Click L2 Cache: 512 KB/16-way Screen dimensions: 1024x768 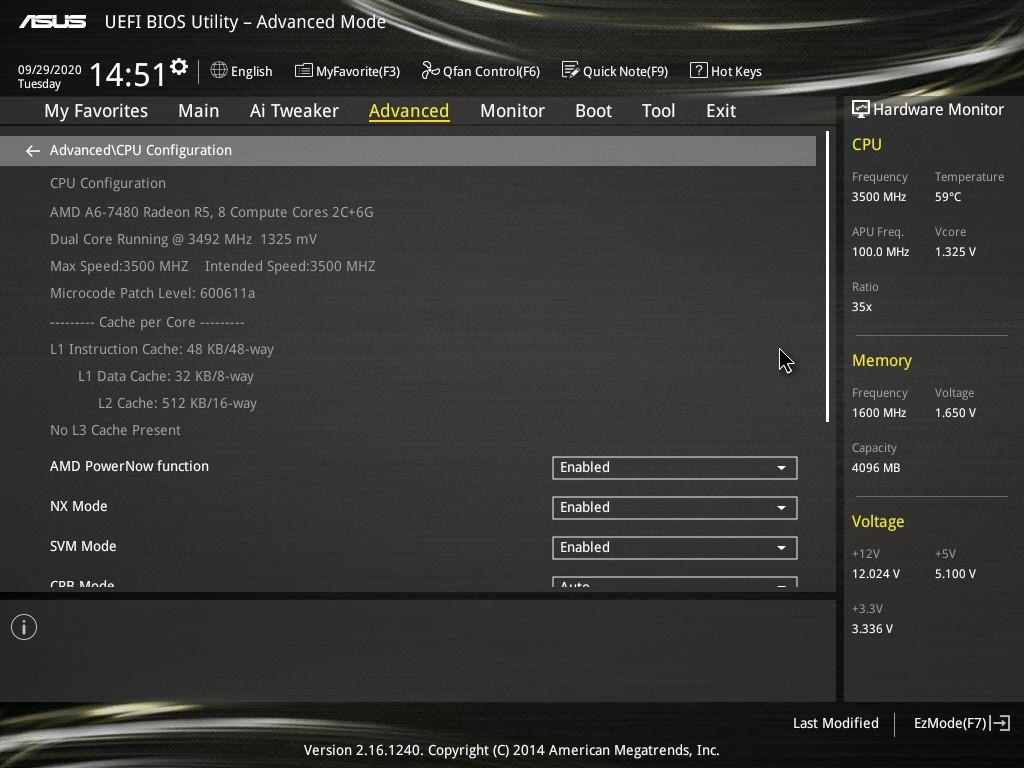click(178, 404)
